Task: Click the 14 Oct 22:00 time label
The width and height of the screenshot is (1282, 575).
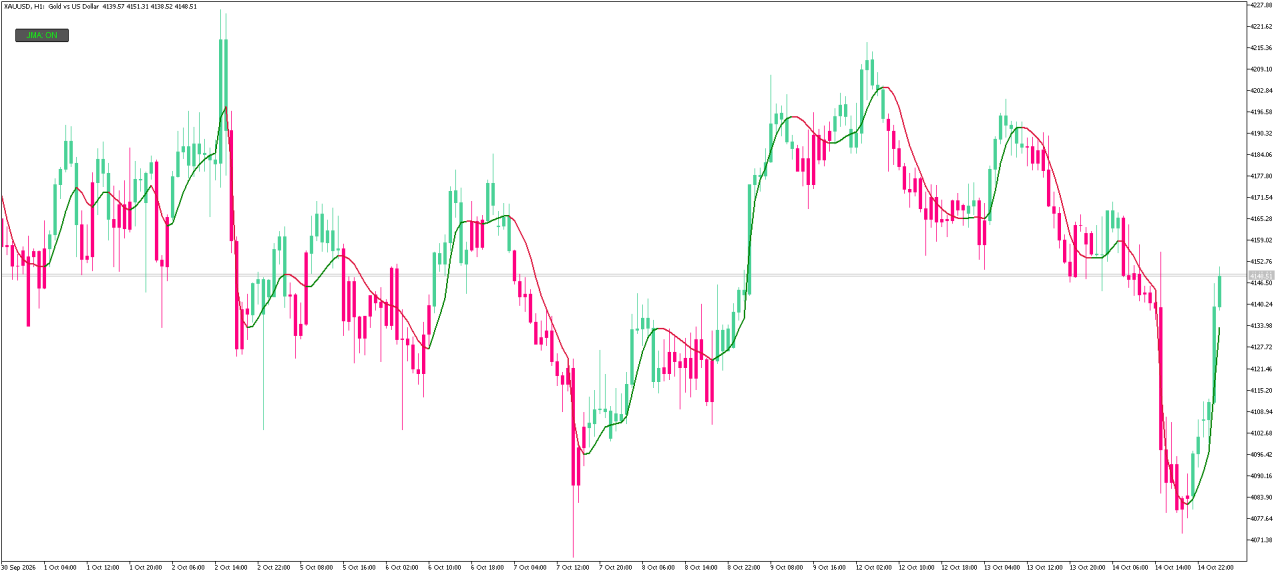Action: [1216, 567]
